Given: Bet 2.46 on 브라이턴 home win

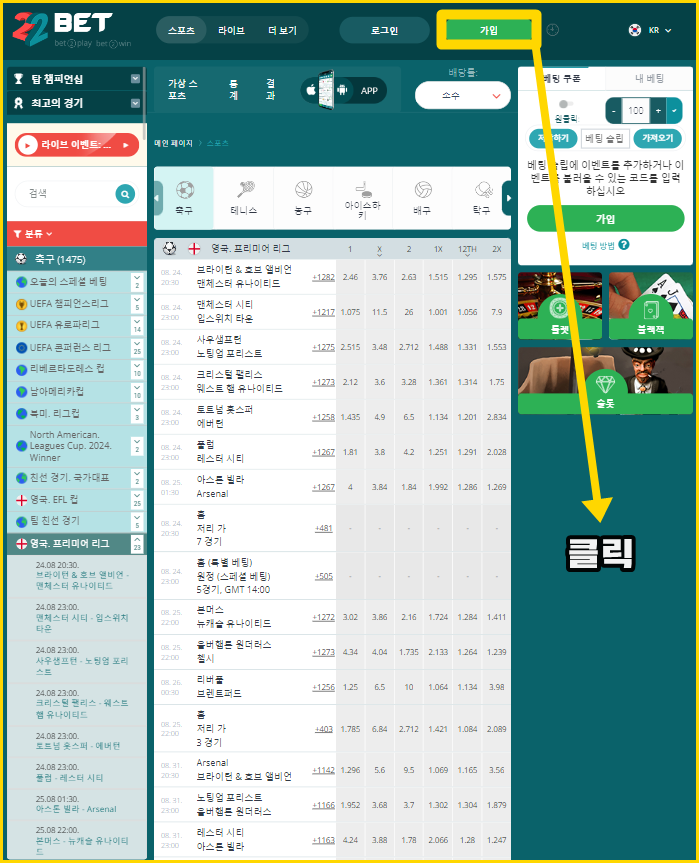Looking at the screenshot, I should point(350,277).
